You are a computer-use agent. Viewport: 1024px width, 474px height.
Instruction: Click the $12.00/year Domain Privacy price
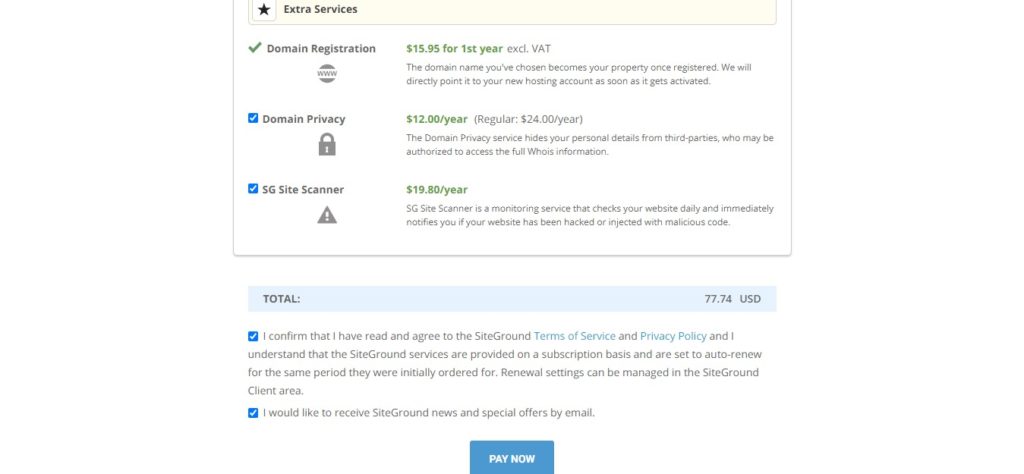pos(437,119)
